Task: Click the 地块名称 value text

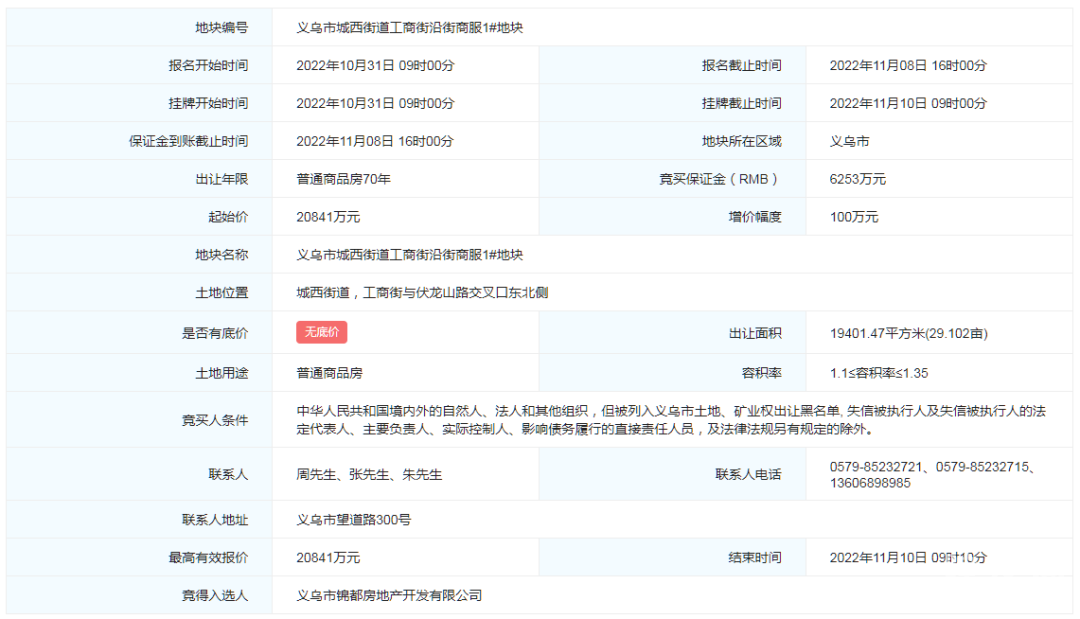Action: tap(409, 255)
